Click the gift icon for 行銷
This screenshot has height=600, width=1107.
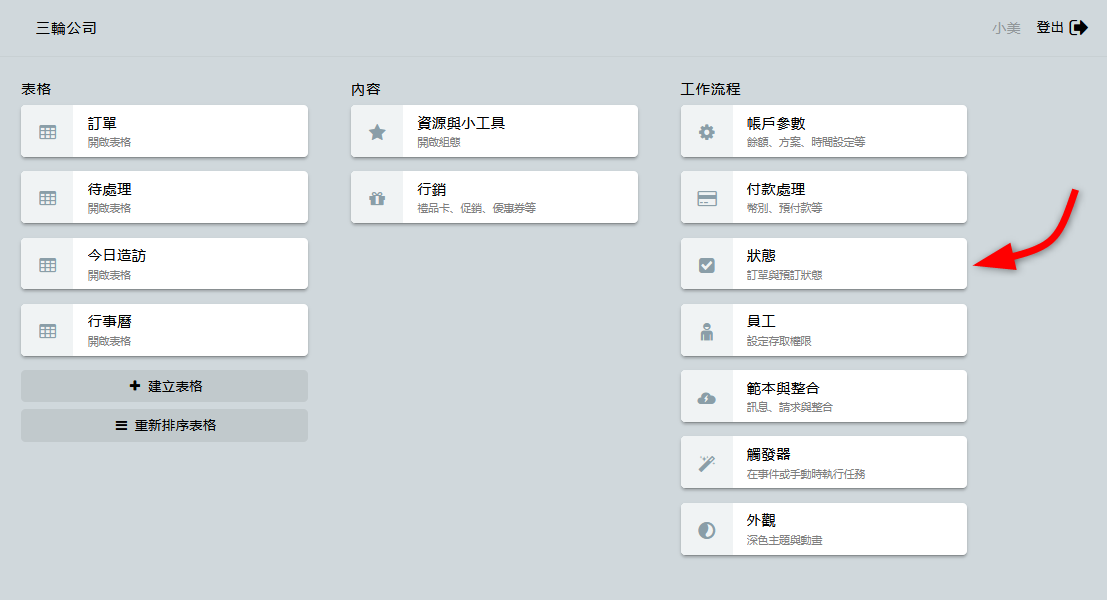377,198
